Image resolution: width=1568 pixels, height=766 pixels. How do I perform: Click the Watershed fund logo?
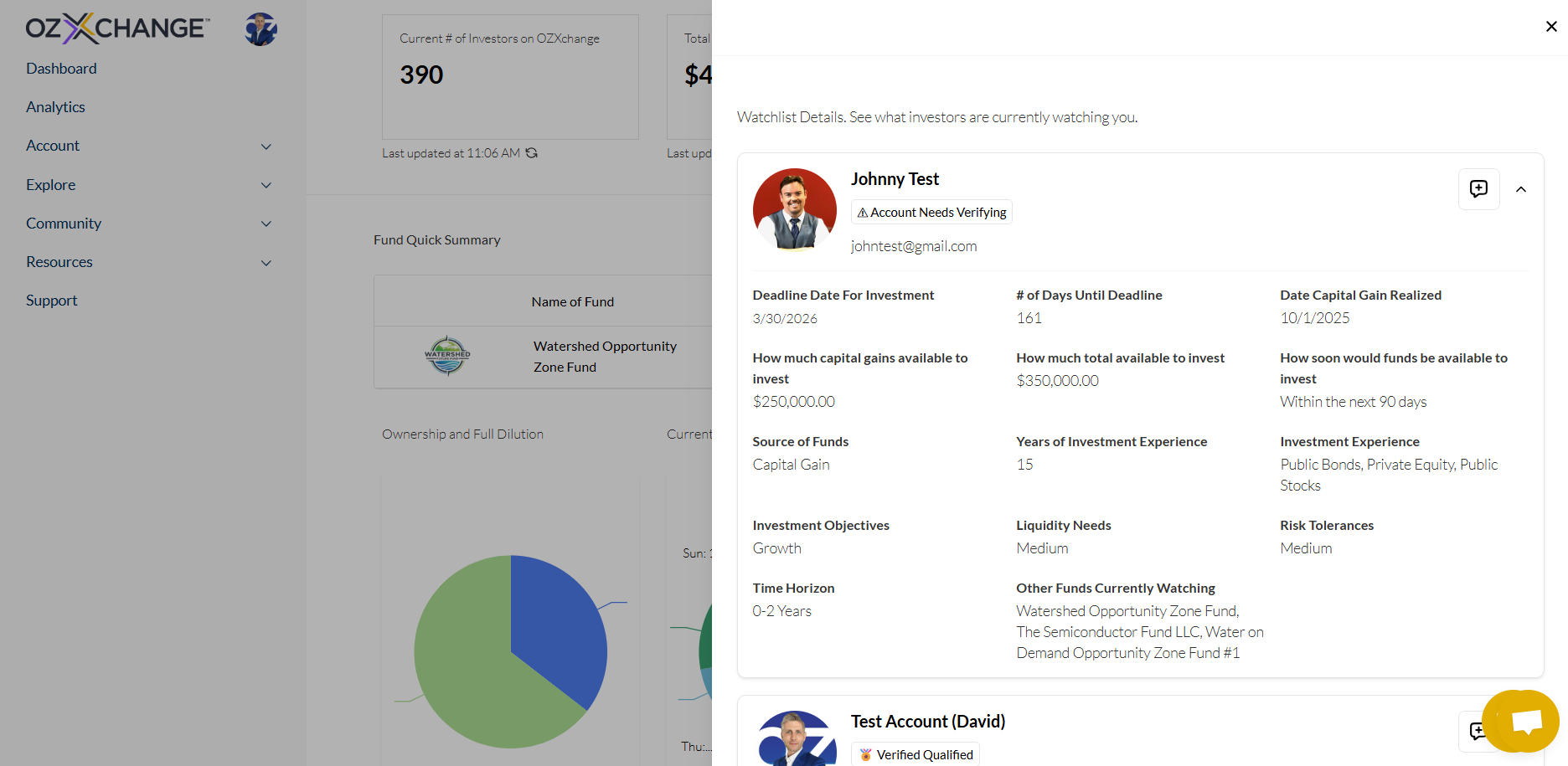tap(447, 356)
